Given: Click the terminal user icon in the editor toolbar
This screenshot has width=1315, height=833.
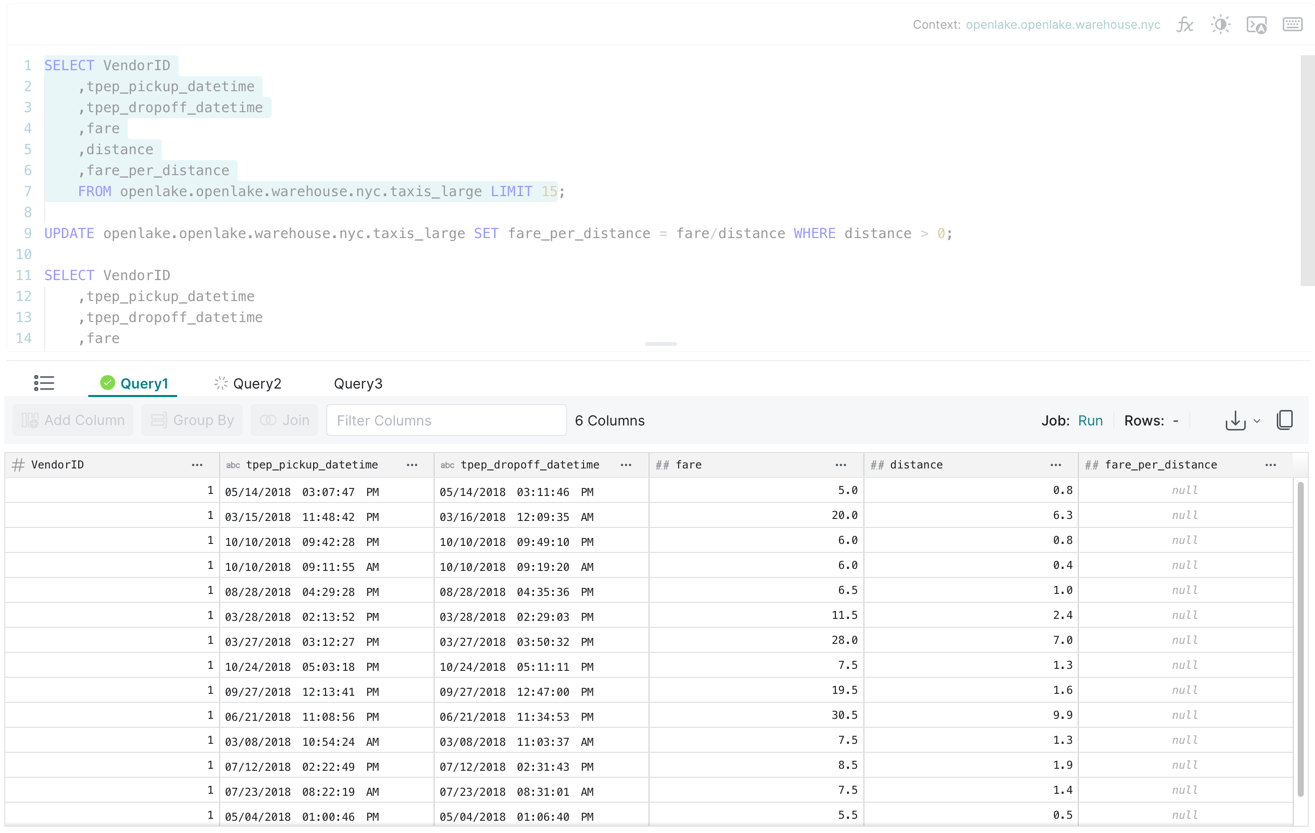Looking at the screenshot, I should (x=1257, y=25).
